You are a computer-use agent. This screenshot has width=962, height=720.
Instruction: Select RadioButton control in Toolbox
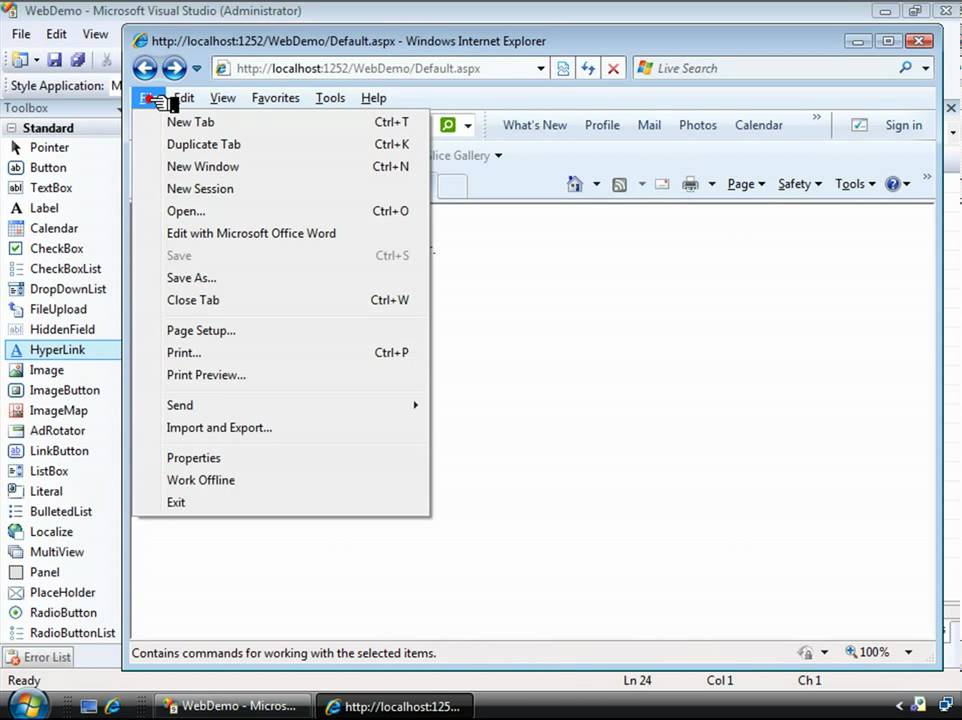(x=63, y=613)
